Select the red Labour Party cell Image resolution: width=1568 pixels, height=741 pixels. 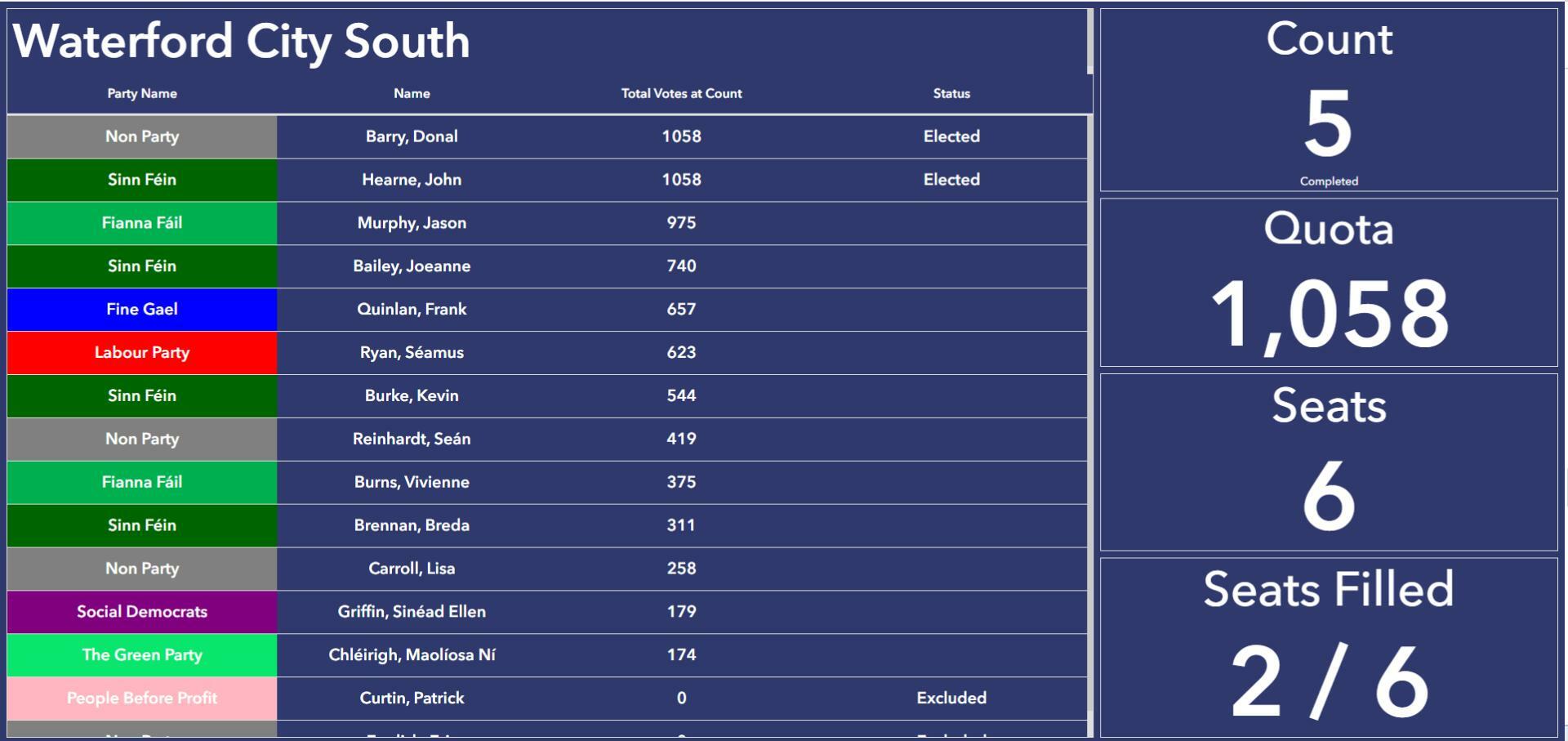pyautogui.click(x=142, y=353)
